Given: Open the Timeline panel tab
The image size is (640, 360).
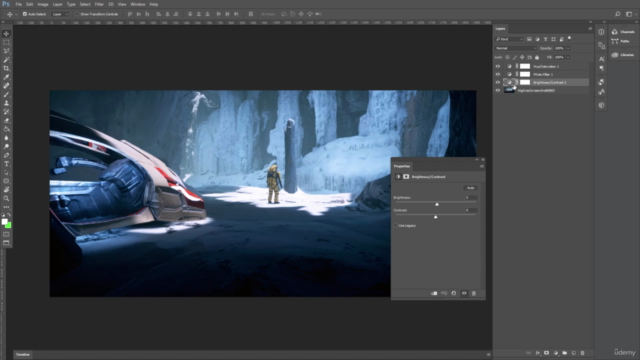Looking at the screenshot, I should click(23, 354).
